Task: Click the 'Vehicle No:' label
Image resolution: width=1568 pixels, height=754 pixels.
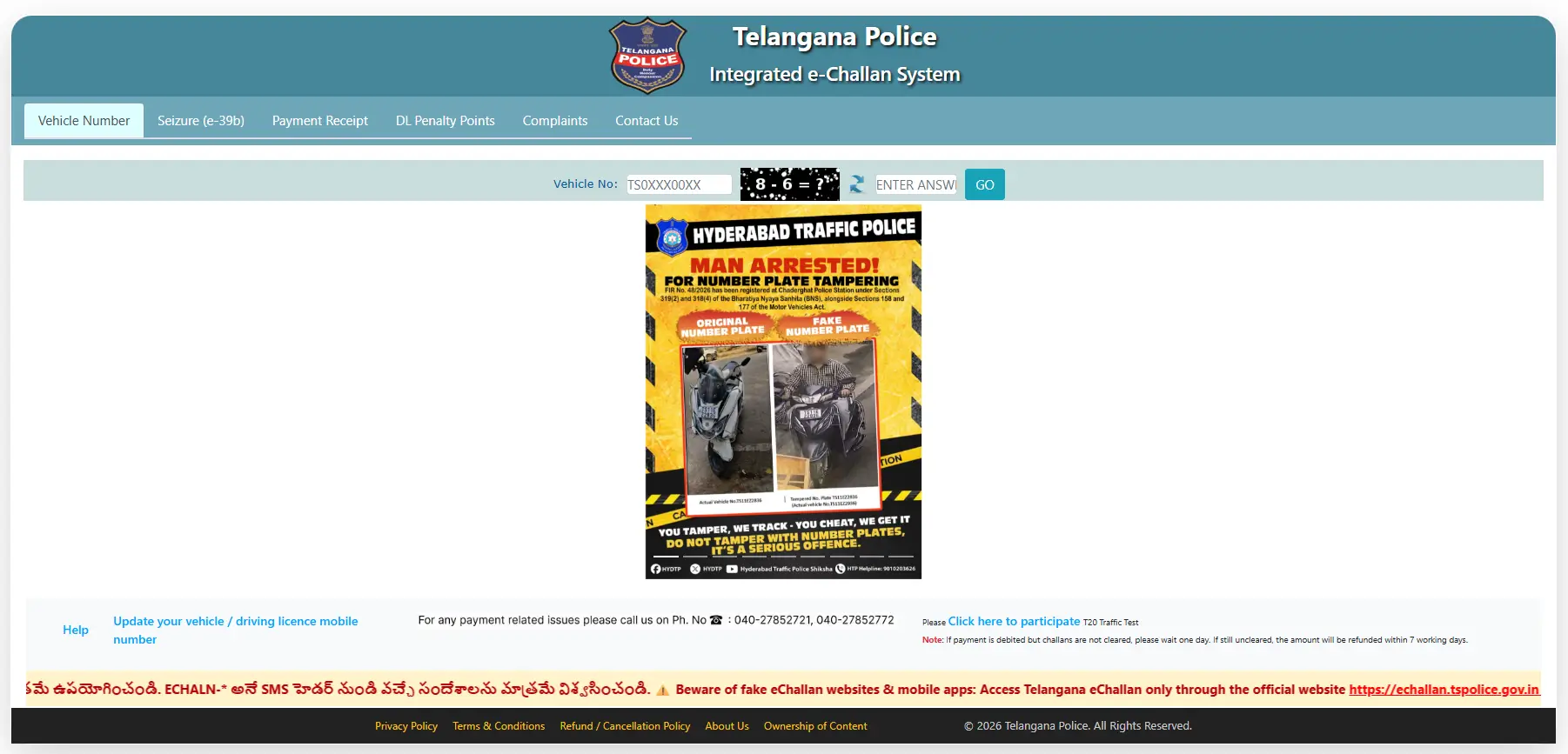Action: pyautogui.click(x=586, y=183)
